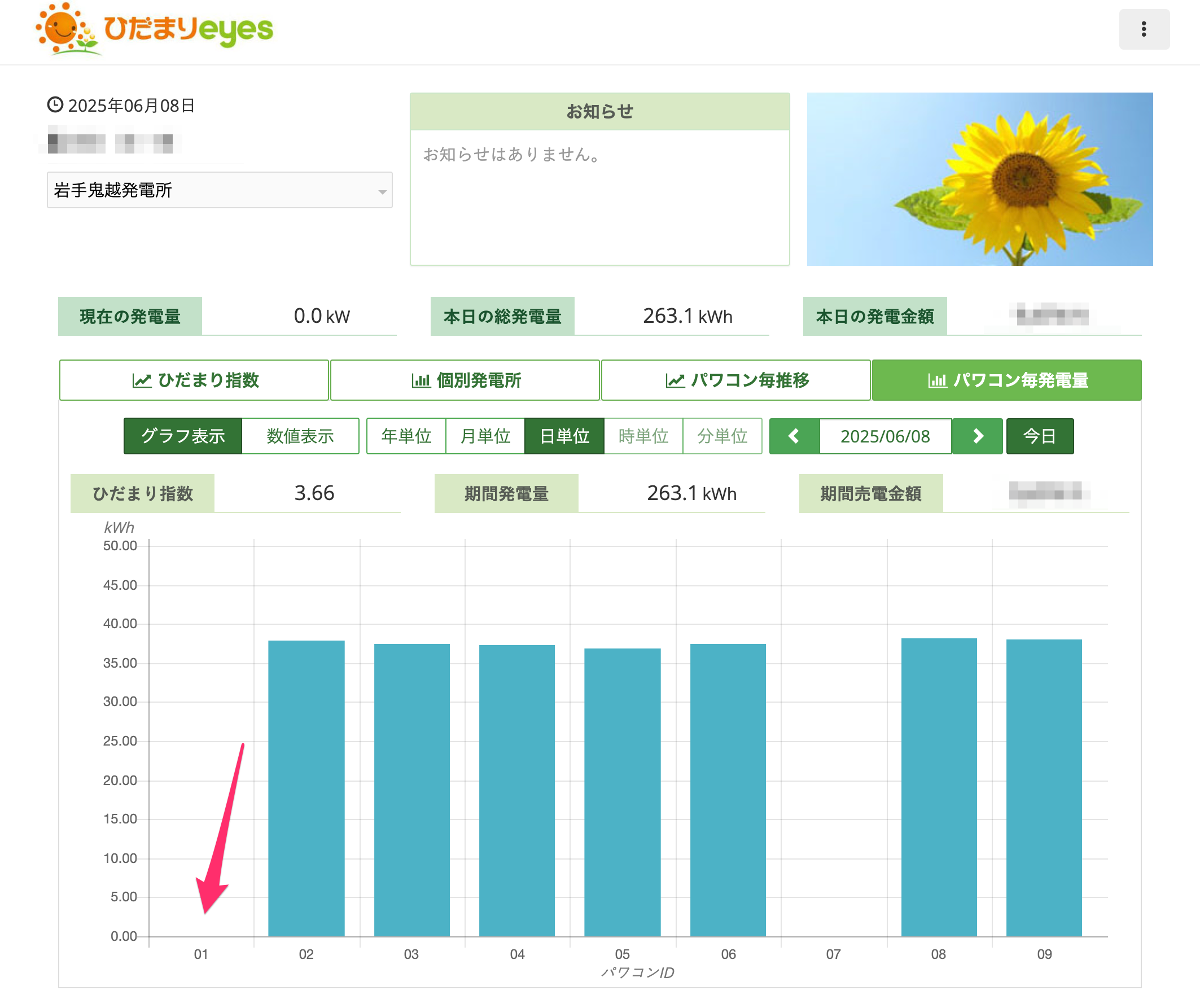Click the 2025/06/08 date field

[885, 436]
